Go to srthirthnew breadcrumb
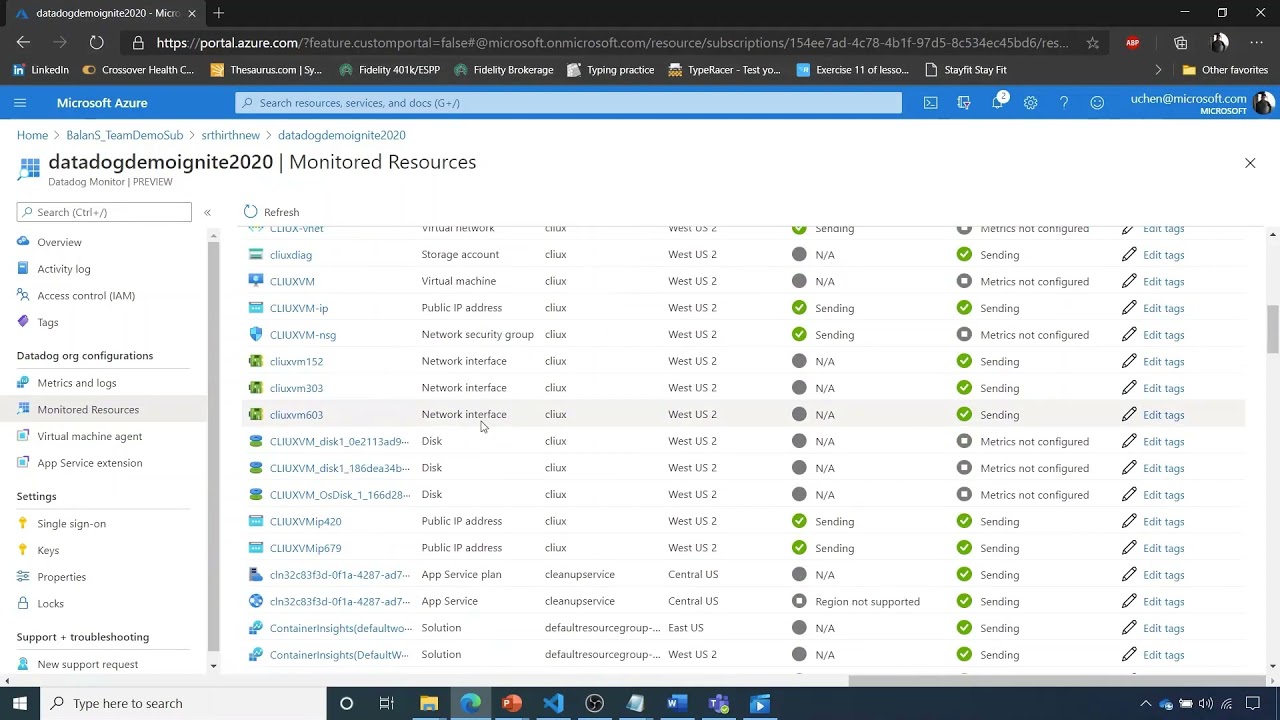 230,135
